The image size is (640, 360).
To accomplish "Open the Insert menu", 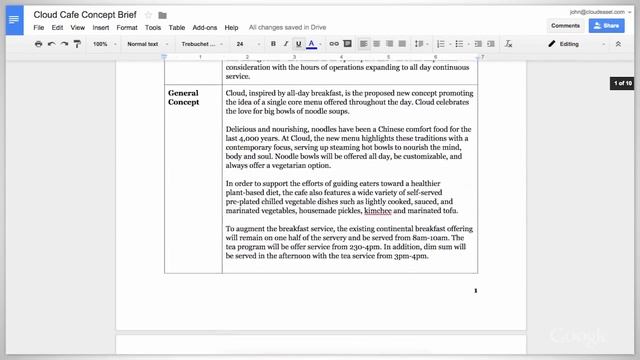I will 100,27.
